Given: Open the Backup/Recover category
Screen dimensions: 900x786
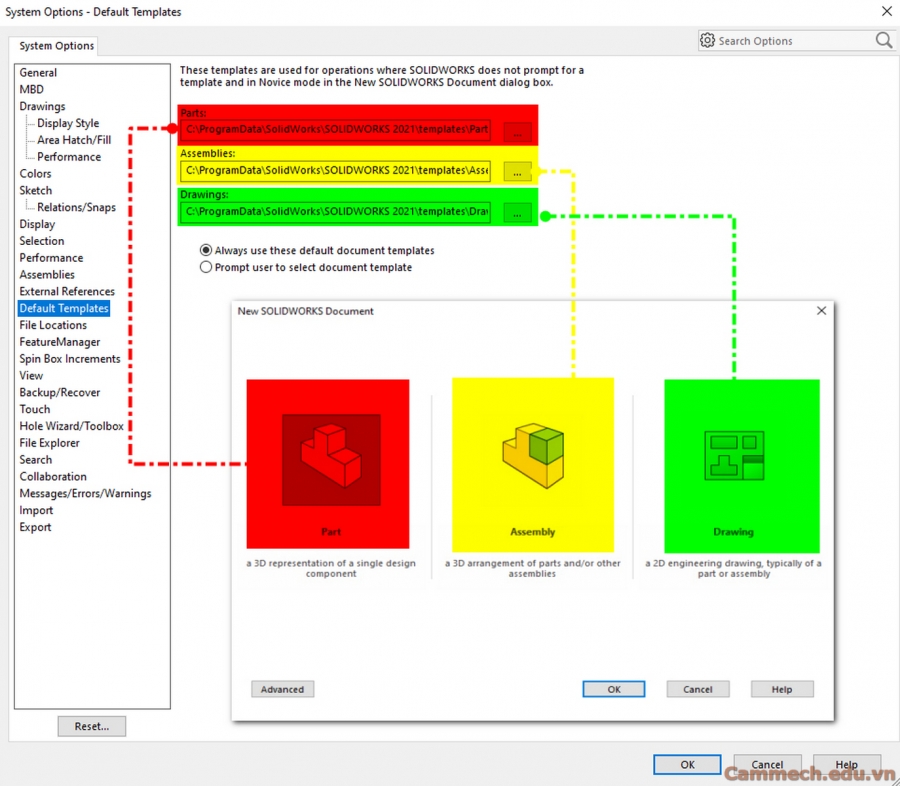Looking at the screenshot, I should [60, 392].
